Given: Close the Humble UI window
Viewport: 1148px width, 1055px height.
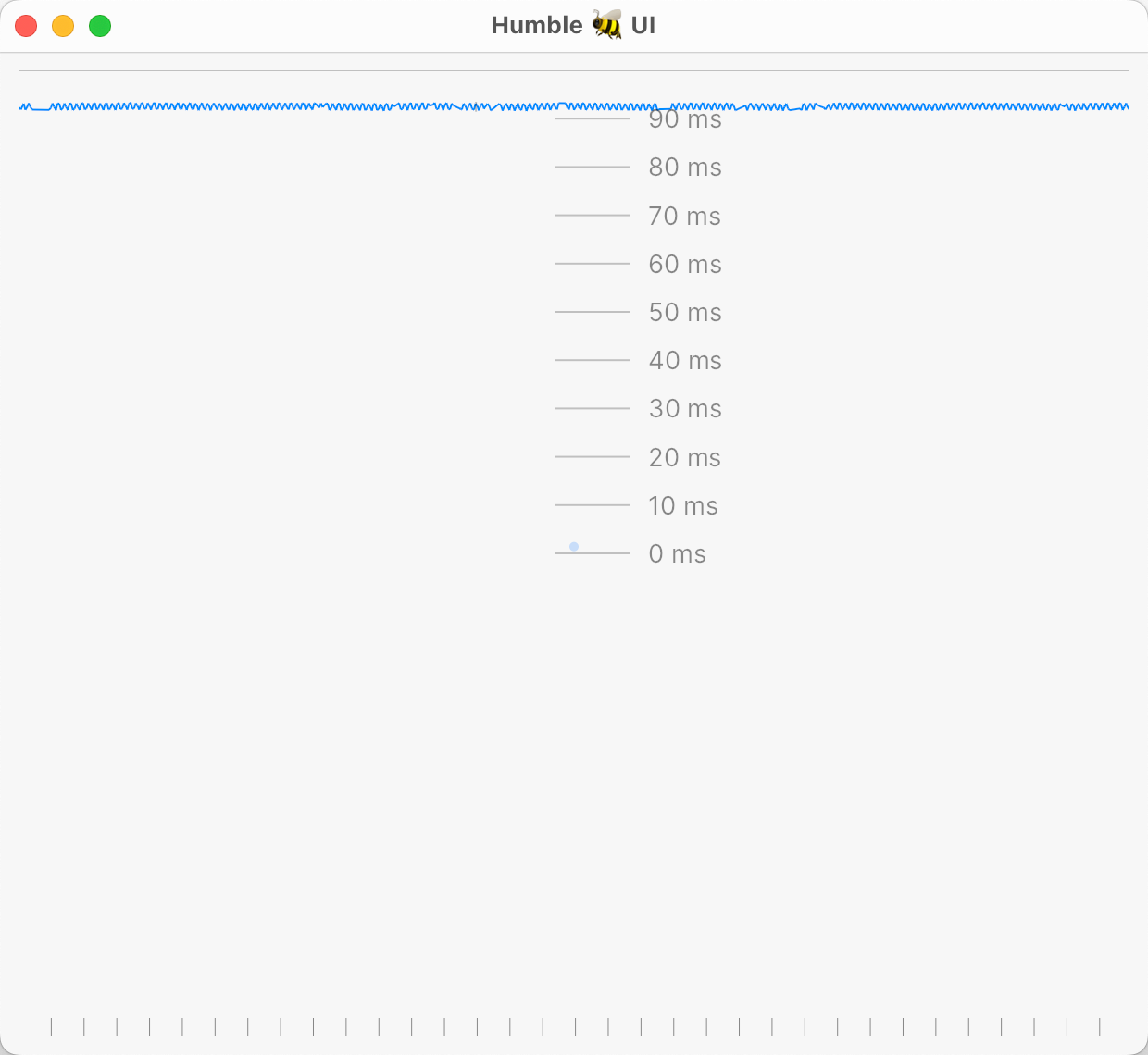Looking at the screenshot, I should [26, 26].
